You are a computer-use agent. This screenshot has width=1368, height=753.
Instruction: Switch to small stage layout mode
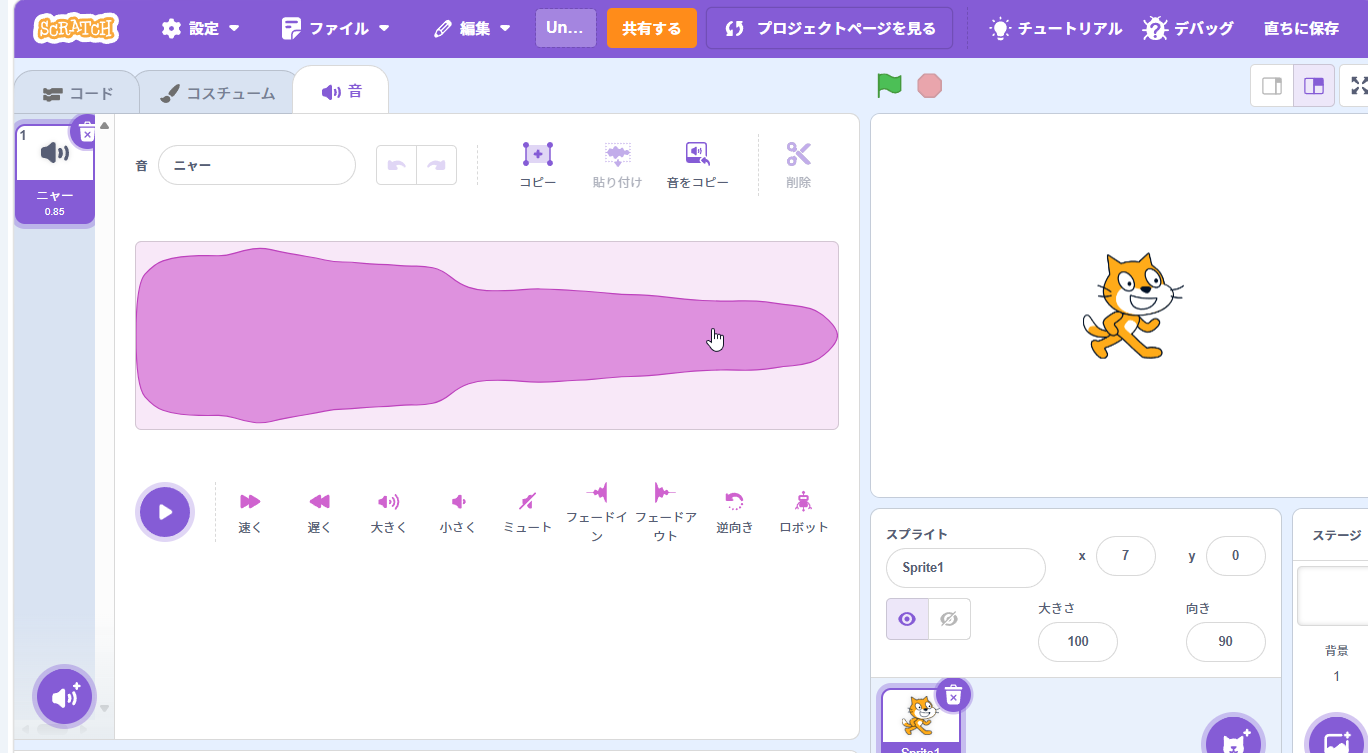pyautogui.click(x=1271, y=85)
